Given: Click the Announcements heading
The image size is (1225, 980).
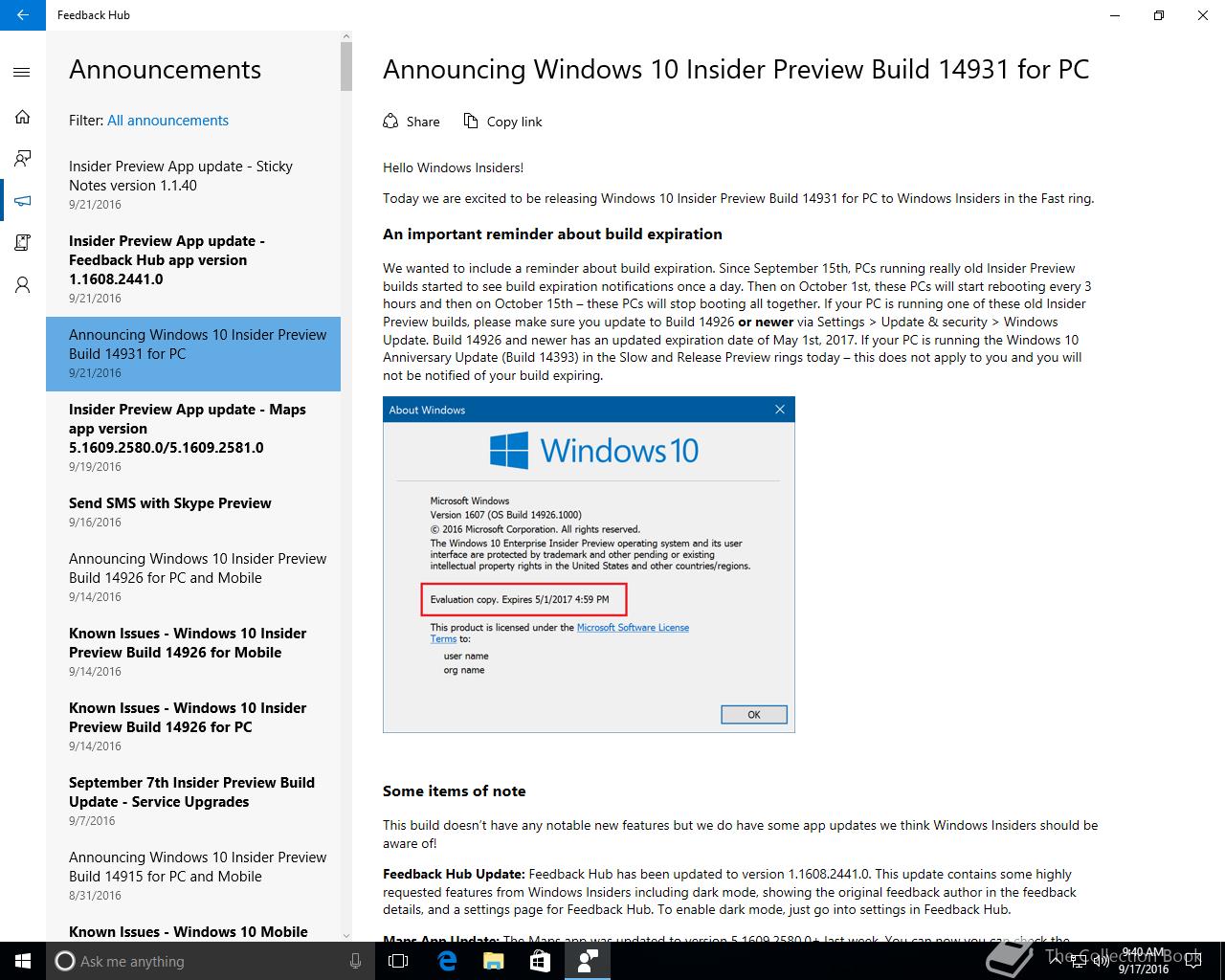Looking at the screenshot, I should 165,69.
